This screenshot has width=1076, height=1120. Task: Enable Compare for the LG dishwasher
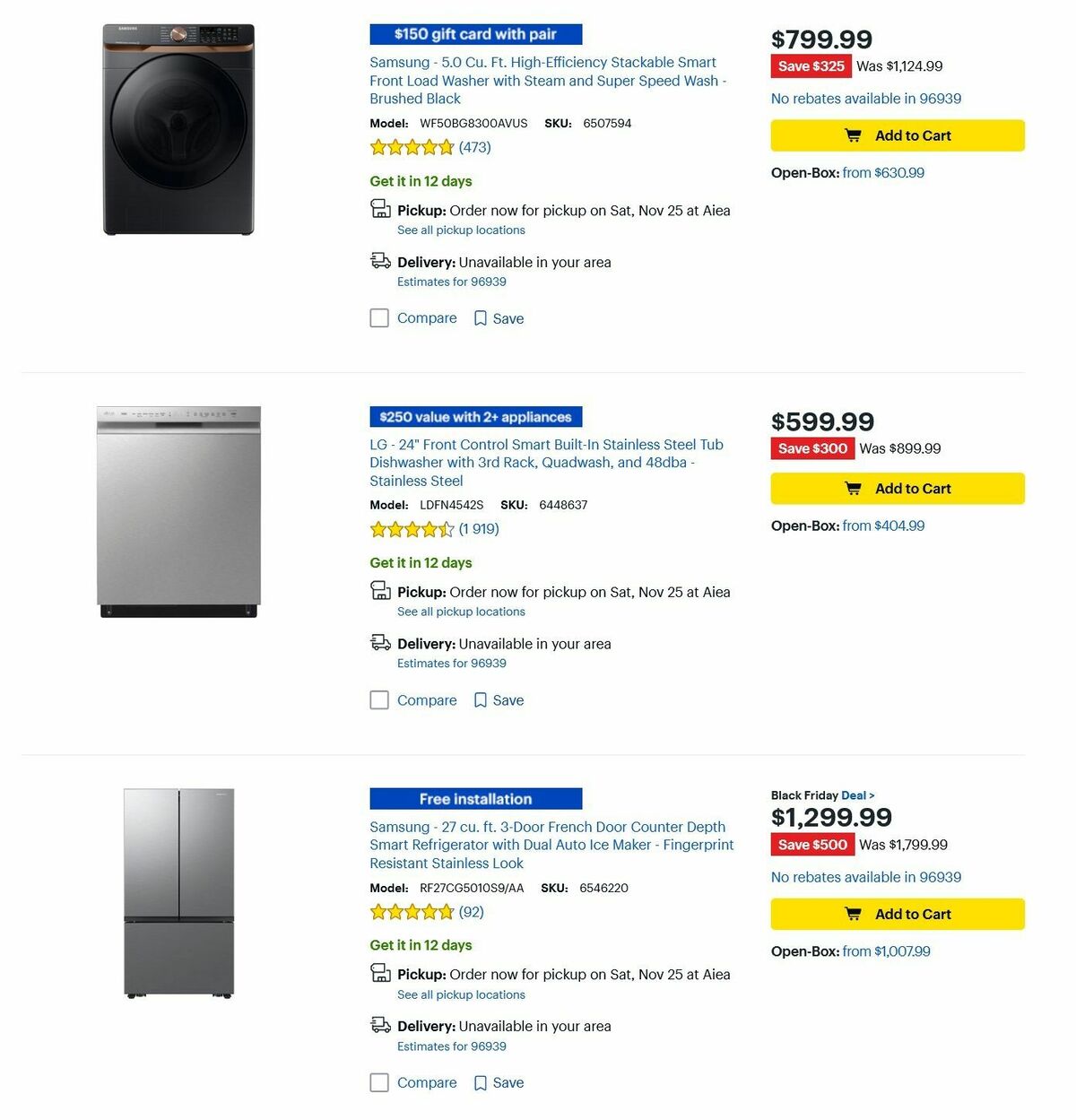click(379, 700)
